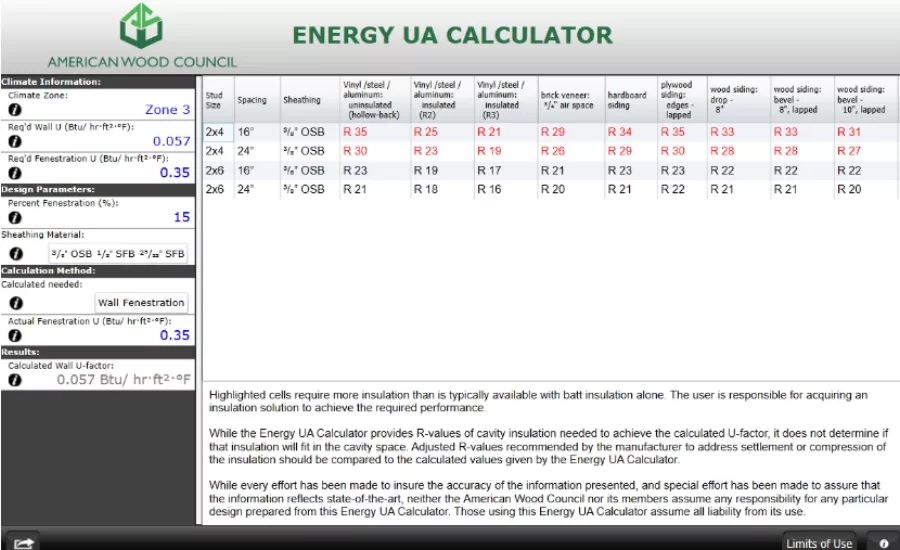Change the Zone 3 climate zone value
This screenshot has width=900, height=550.
tap(167, 109)
